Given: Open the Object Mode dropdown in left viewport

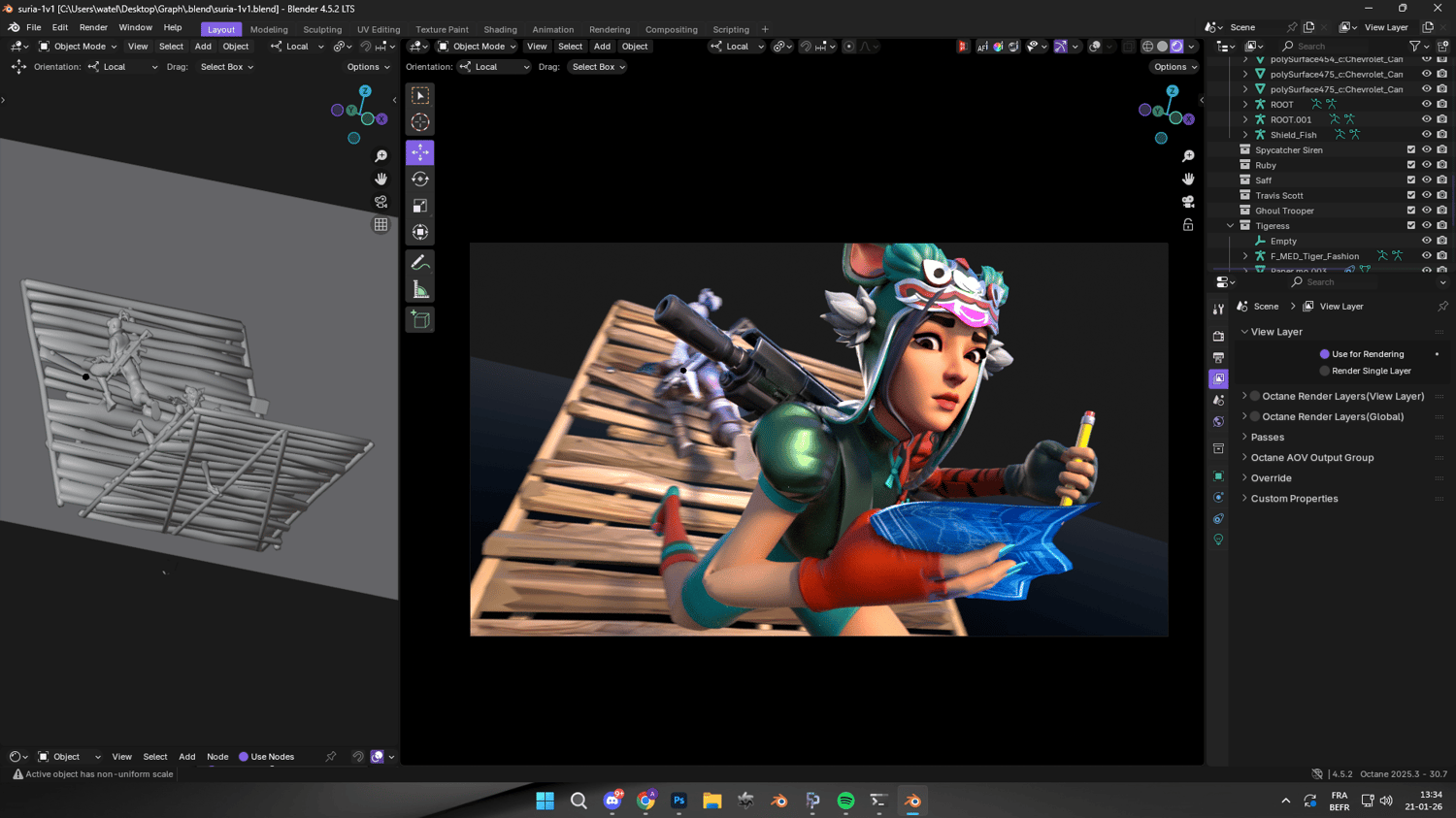Looking at the screenshot, I should (x=78, y=47).
